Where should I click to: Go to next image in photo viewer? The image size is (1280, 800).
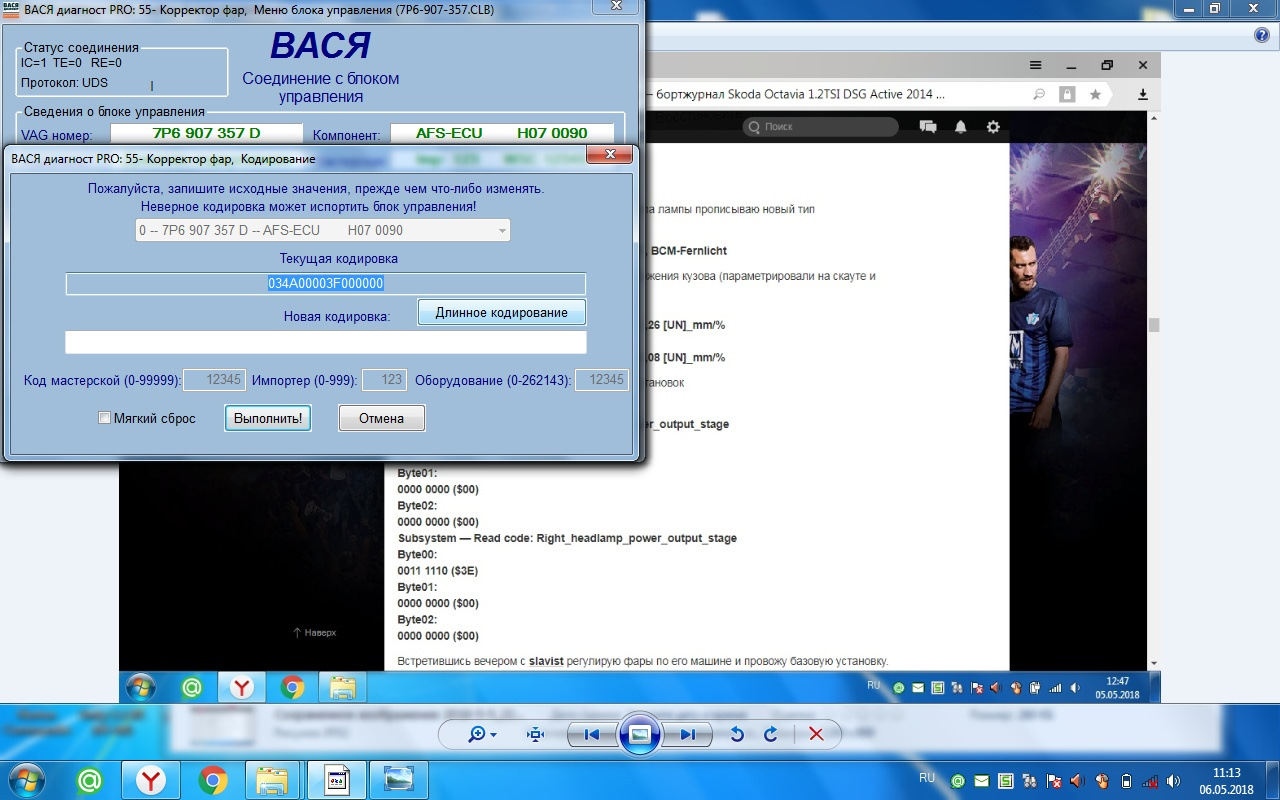click(x=688, y=734)
